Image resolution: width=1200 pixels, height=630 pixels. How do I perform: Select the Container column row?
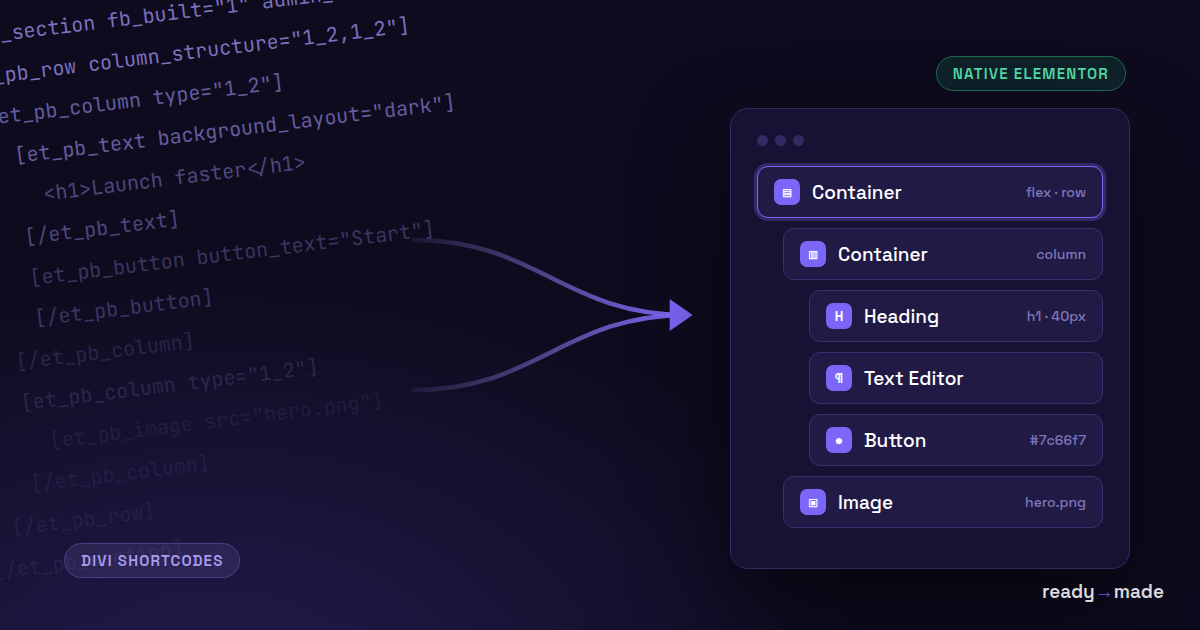point(943,254)
